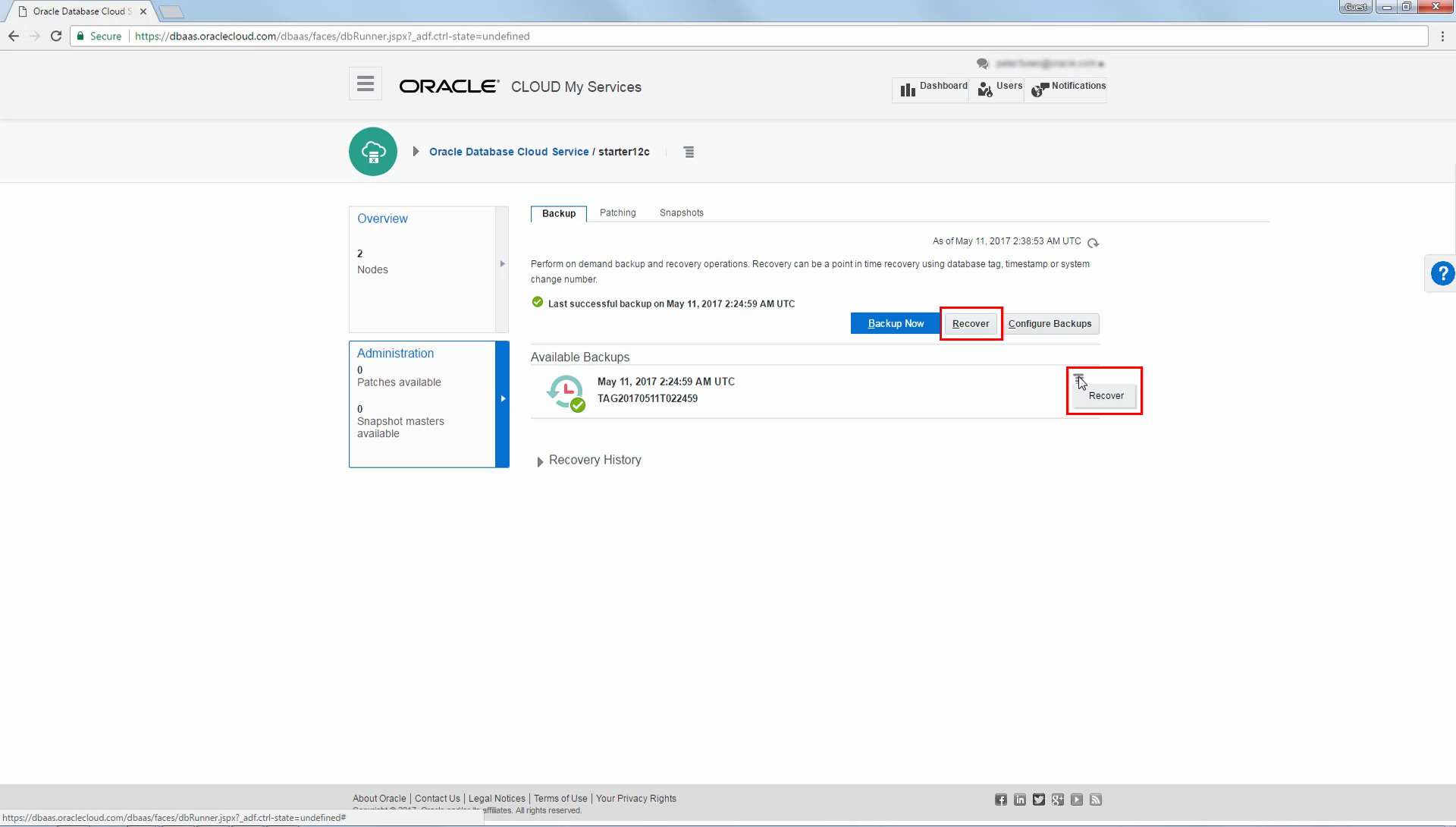Click the available backup clock icon
The width and height of the screenshot is (1456, 827).
tap(566, 392)
